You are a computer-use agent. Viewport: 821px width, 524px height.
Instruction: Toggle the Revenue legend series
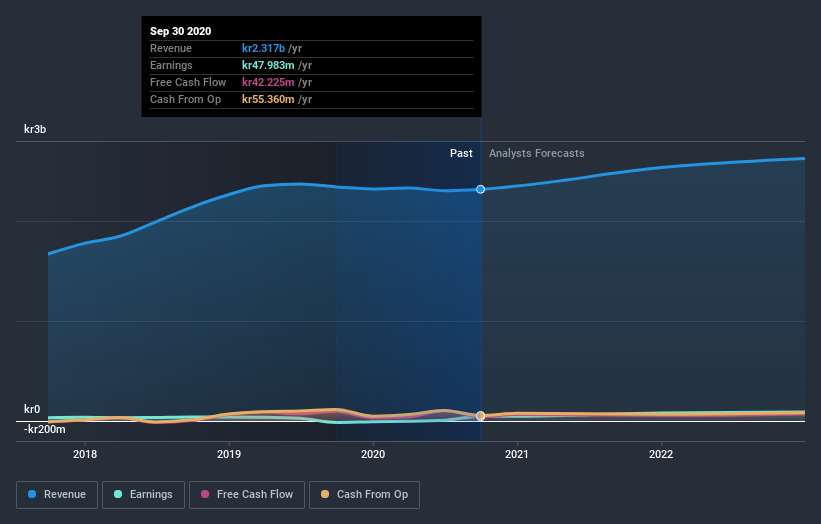click(x=57, y=495)
